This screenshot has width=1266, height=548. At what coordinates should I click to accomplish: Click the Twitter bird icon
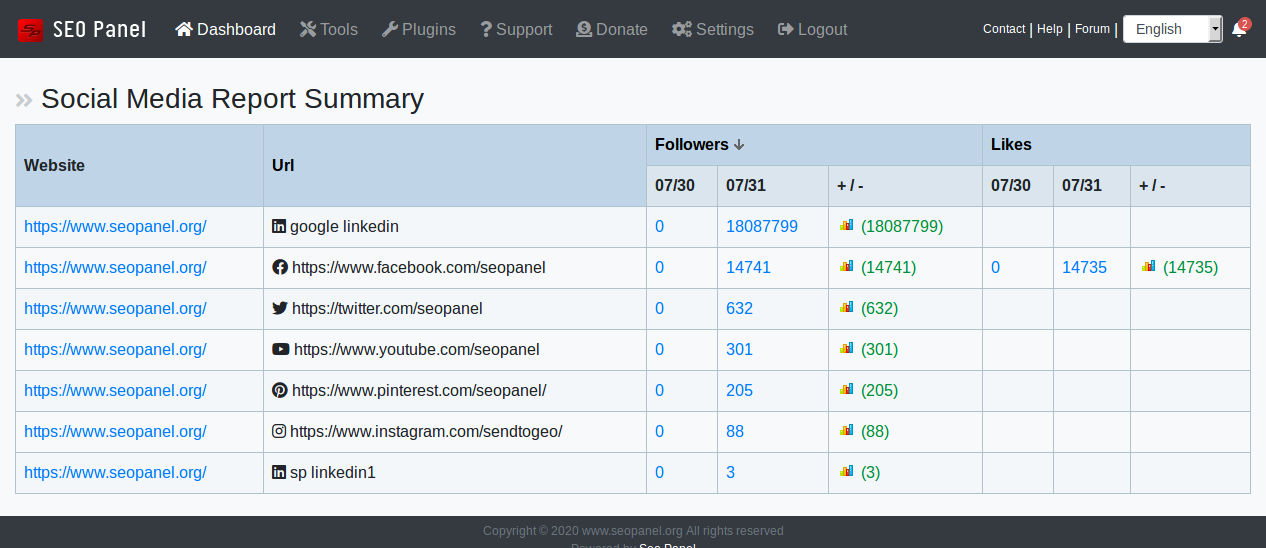click(280, 309)
